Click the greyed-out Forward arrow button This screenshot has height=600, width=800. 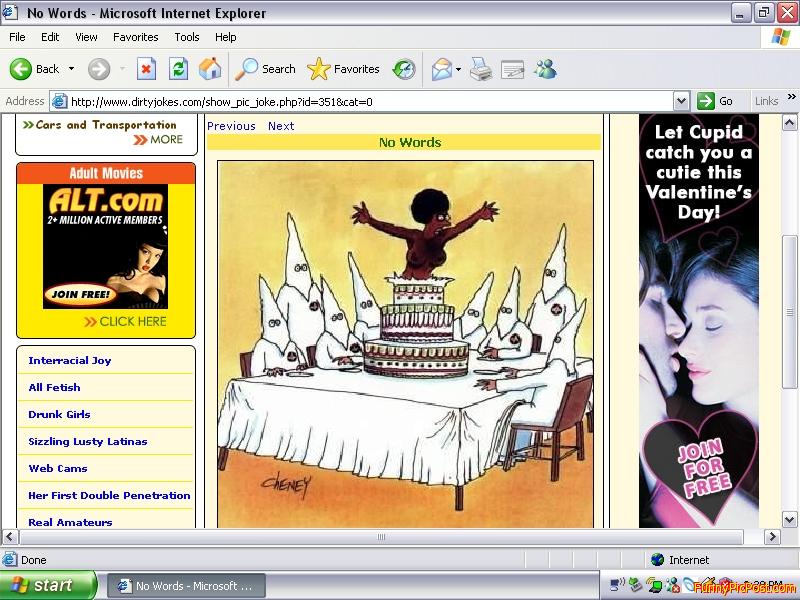(x=99, y=69)
